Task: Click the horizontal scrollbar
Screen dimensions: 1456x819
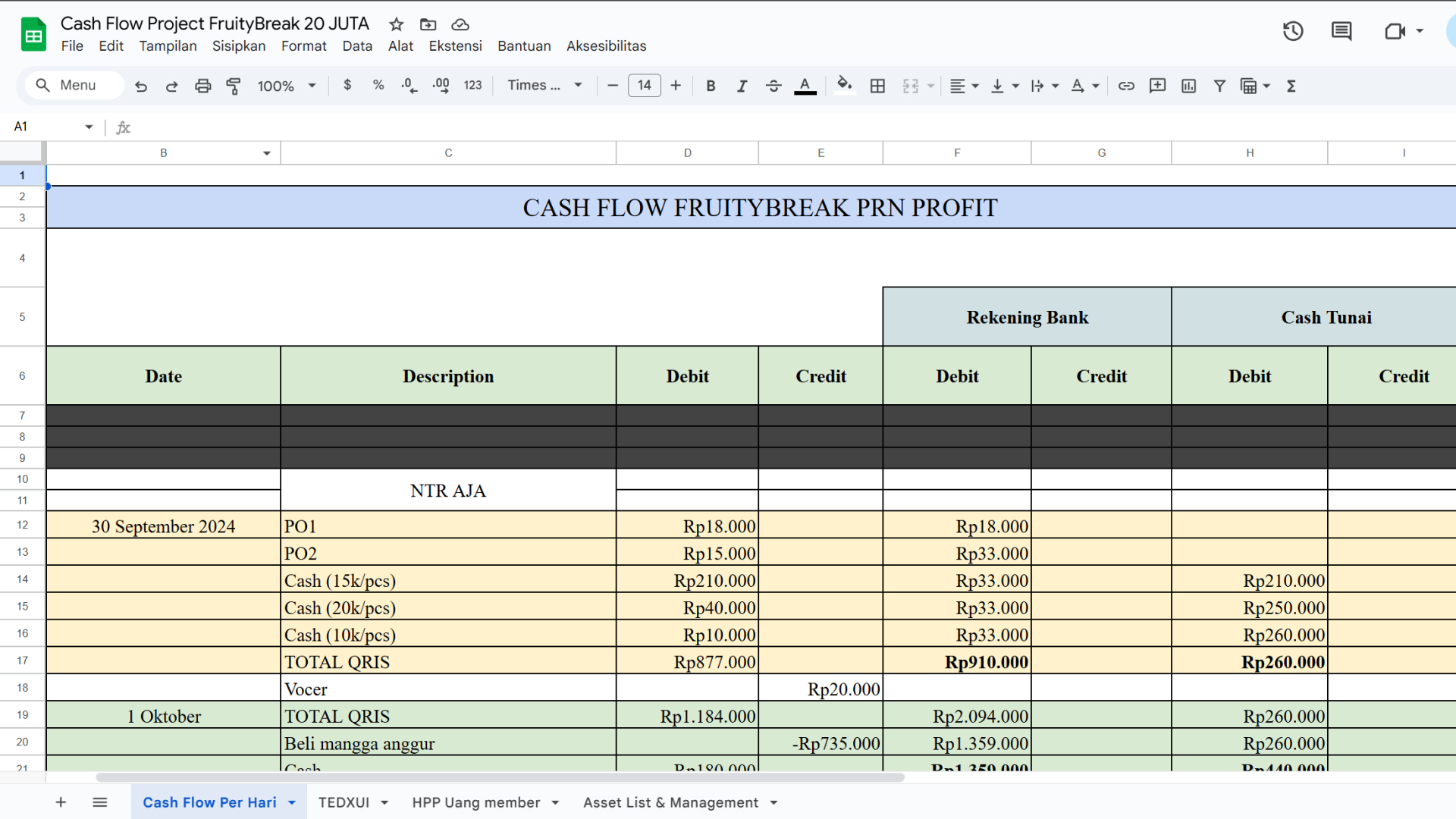Action: click(x=500, y=777)
